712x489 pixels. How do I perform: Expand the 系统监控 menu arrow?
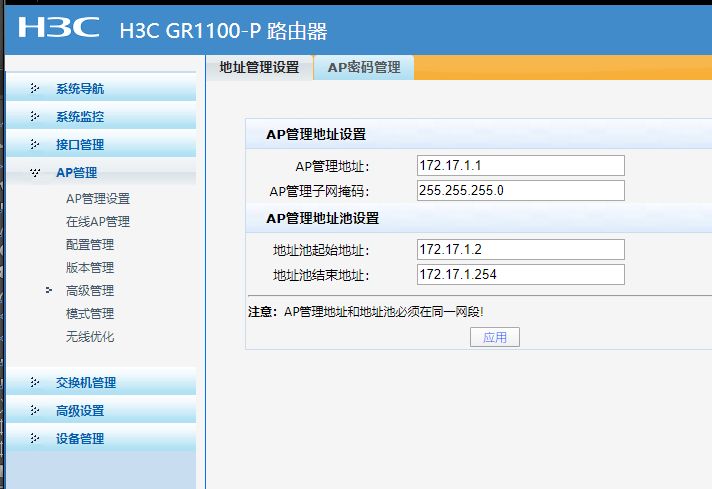point(35,116)
